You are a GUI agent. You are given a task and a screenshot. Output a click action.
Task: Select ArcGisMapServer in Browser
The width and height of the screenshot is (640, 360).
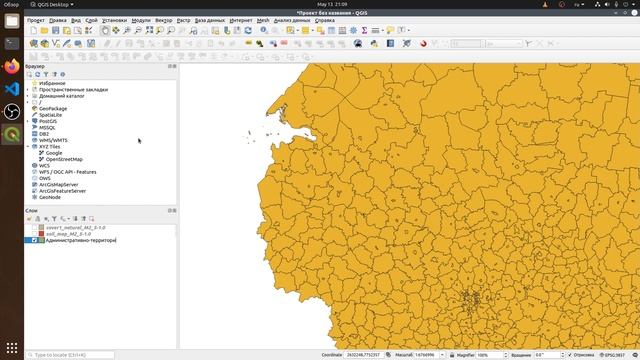[59, 184]
